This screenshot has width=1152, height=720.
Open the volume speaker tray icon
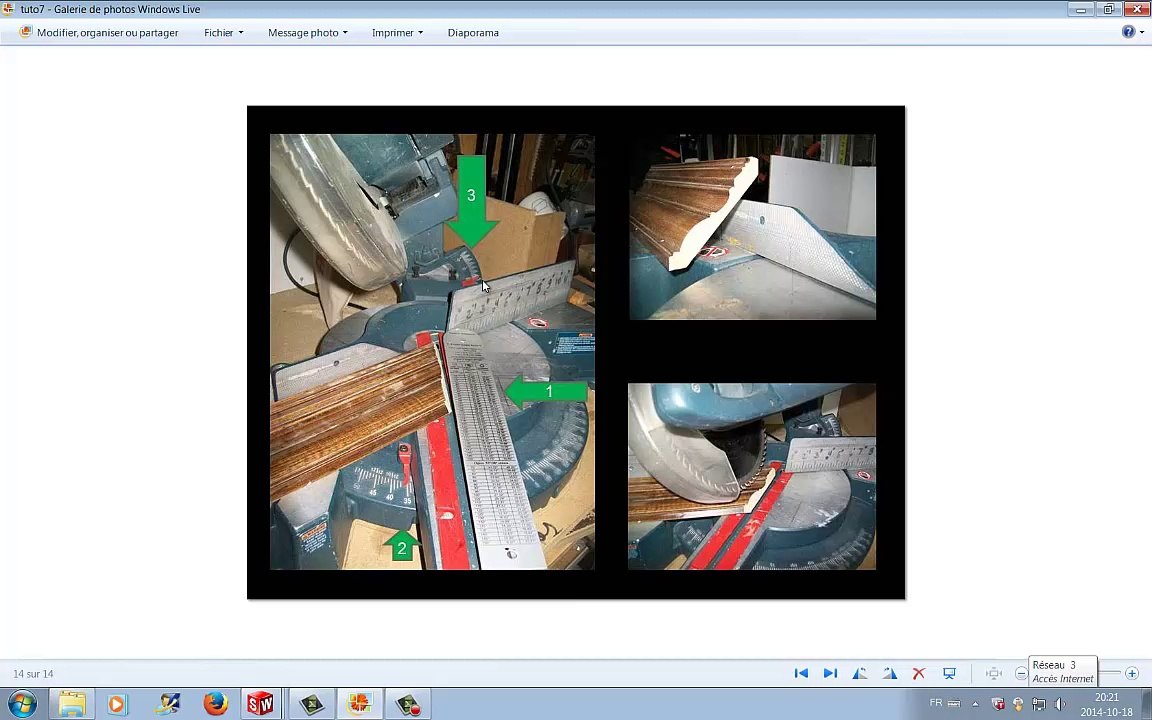pos(1060,705)
